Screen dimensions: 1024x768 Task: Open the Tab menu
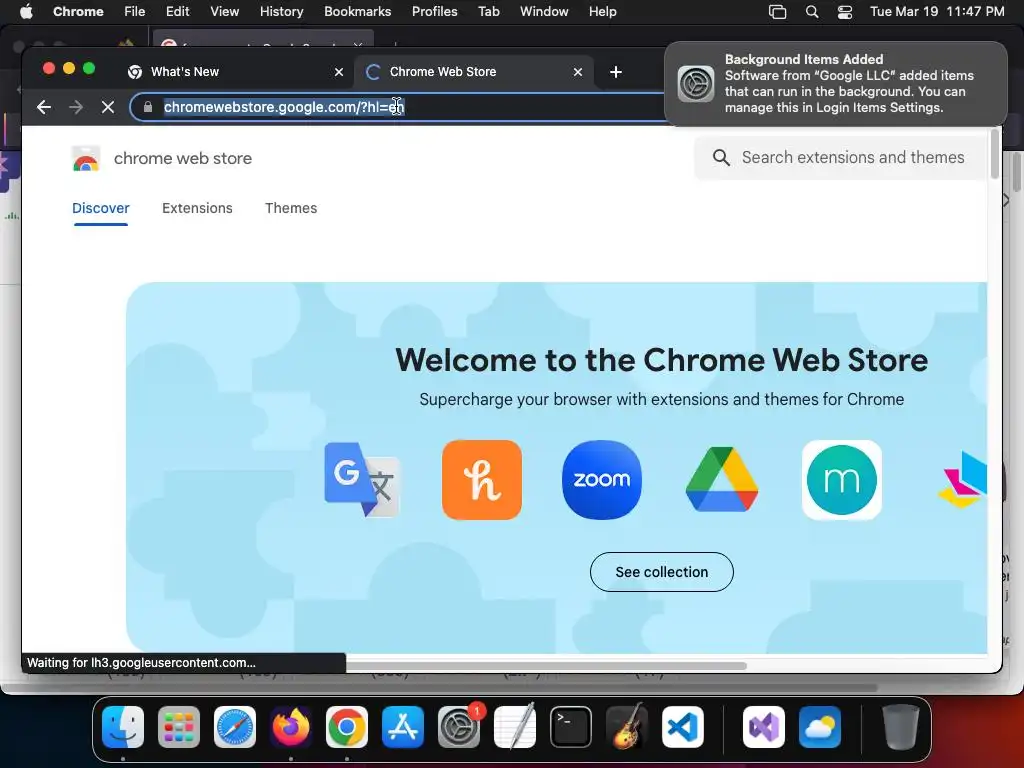pos(488,12)
